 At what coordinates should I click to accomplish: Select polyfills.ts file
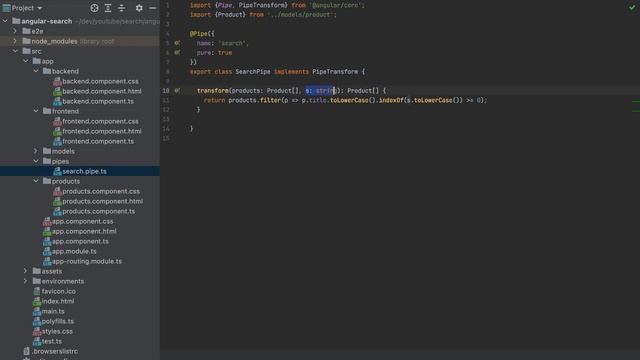pyautogui.click(x=58, y=321)
